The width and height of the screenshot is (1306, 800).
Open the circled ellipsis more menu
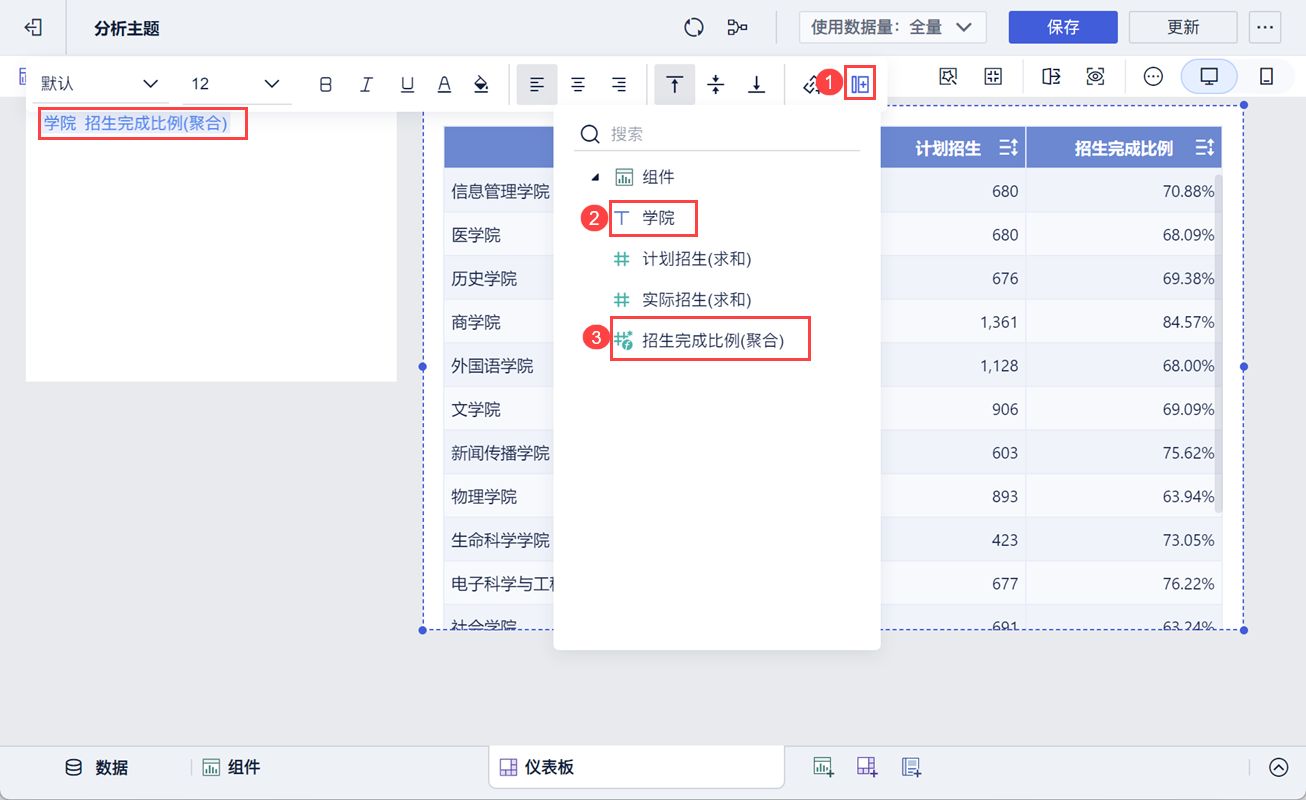tap(1153, 77)
